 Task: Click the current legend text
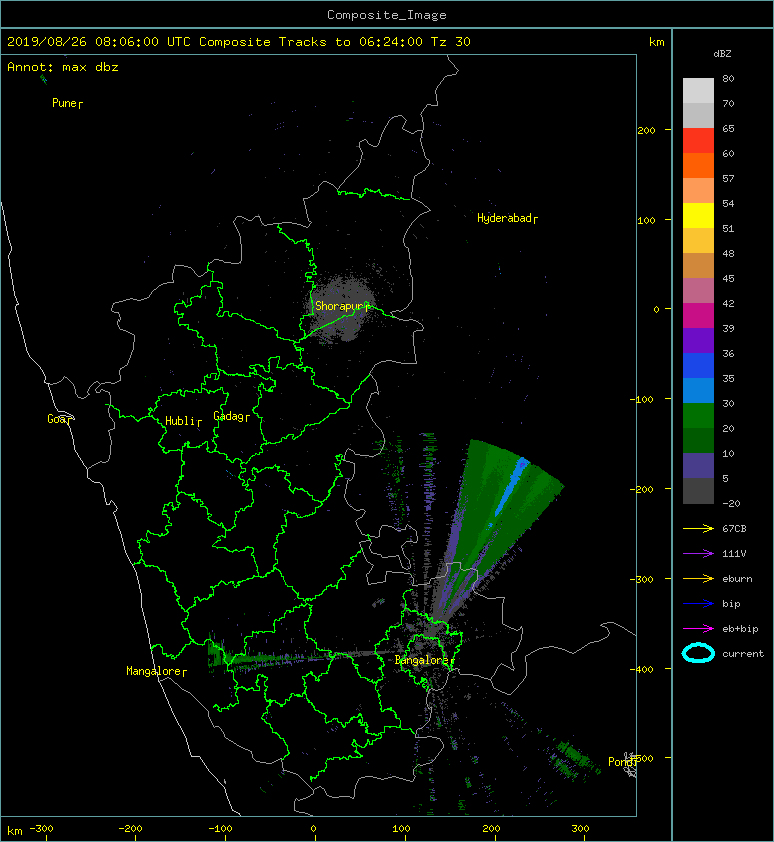(743, 654)
